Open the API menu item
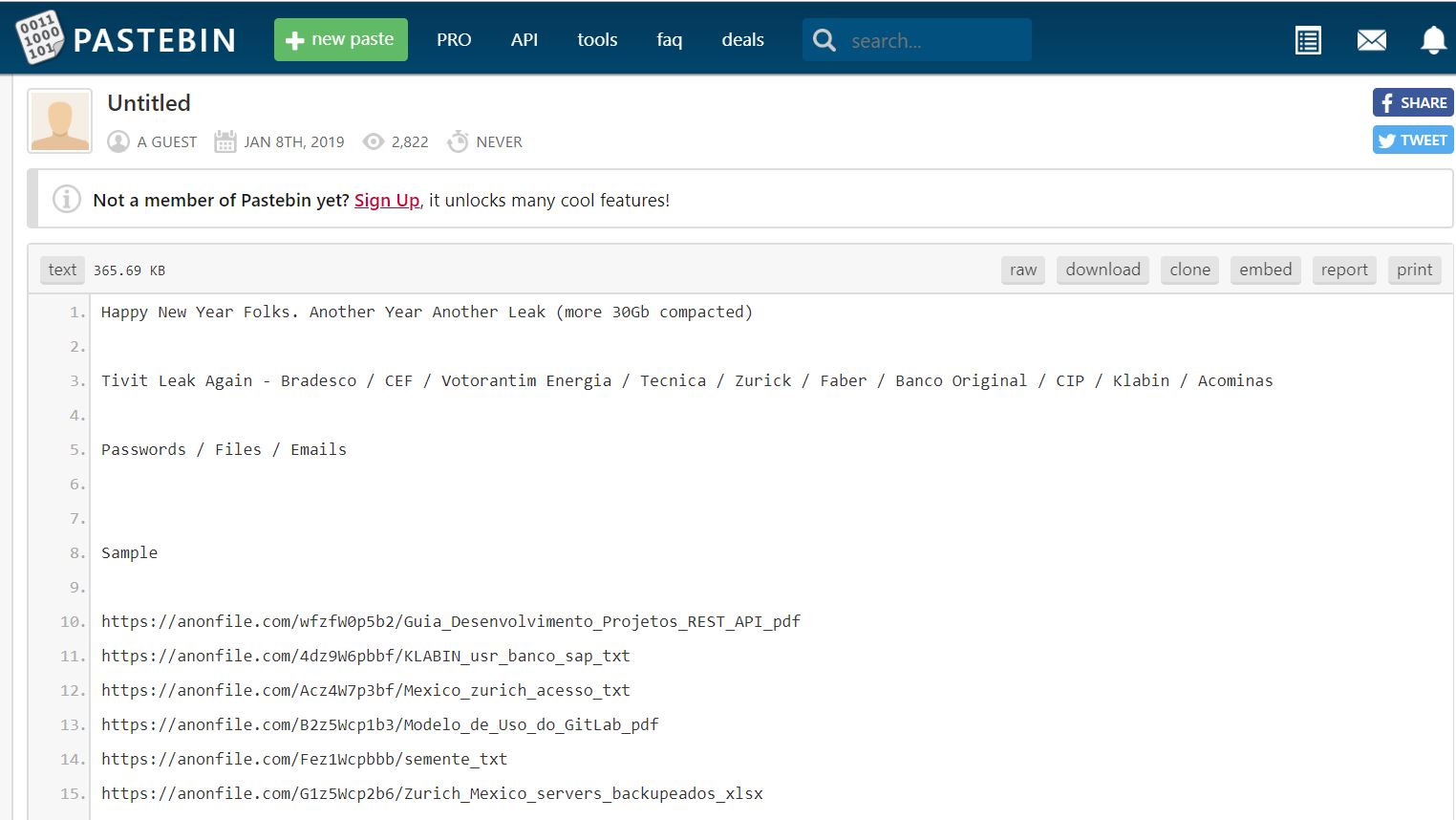 [x=525, y=40]
